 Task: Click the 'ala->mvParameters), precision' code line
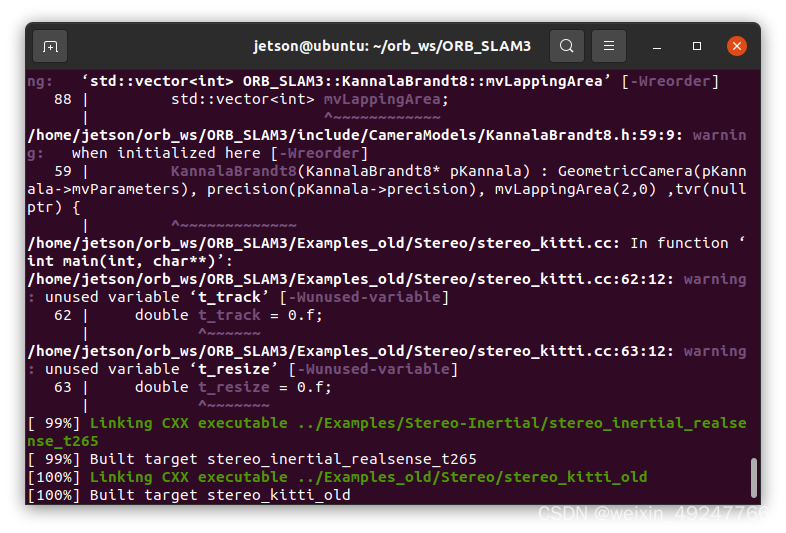[x=387, y=190]
